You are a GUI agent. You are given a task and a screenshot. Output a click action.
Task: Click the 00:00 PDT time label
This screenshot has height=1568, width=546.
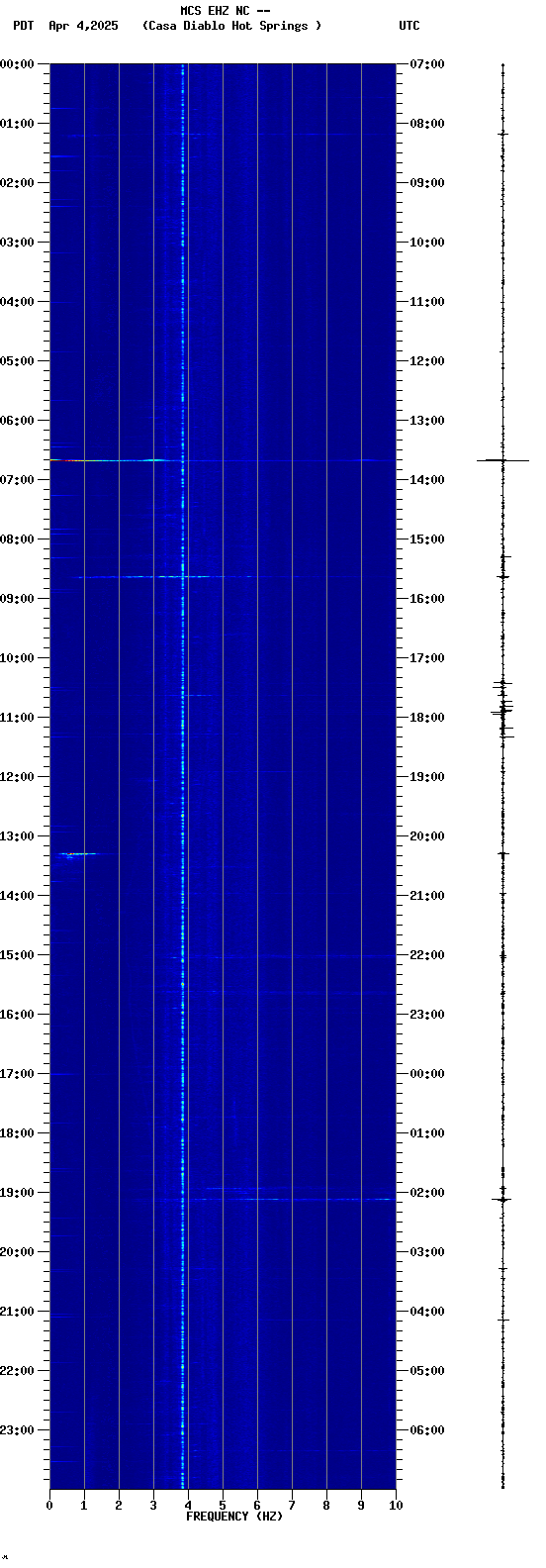[18, 64]
